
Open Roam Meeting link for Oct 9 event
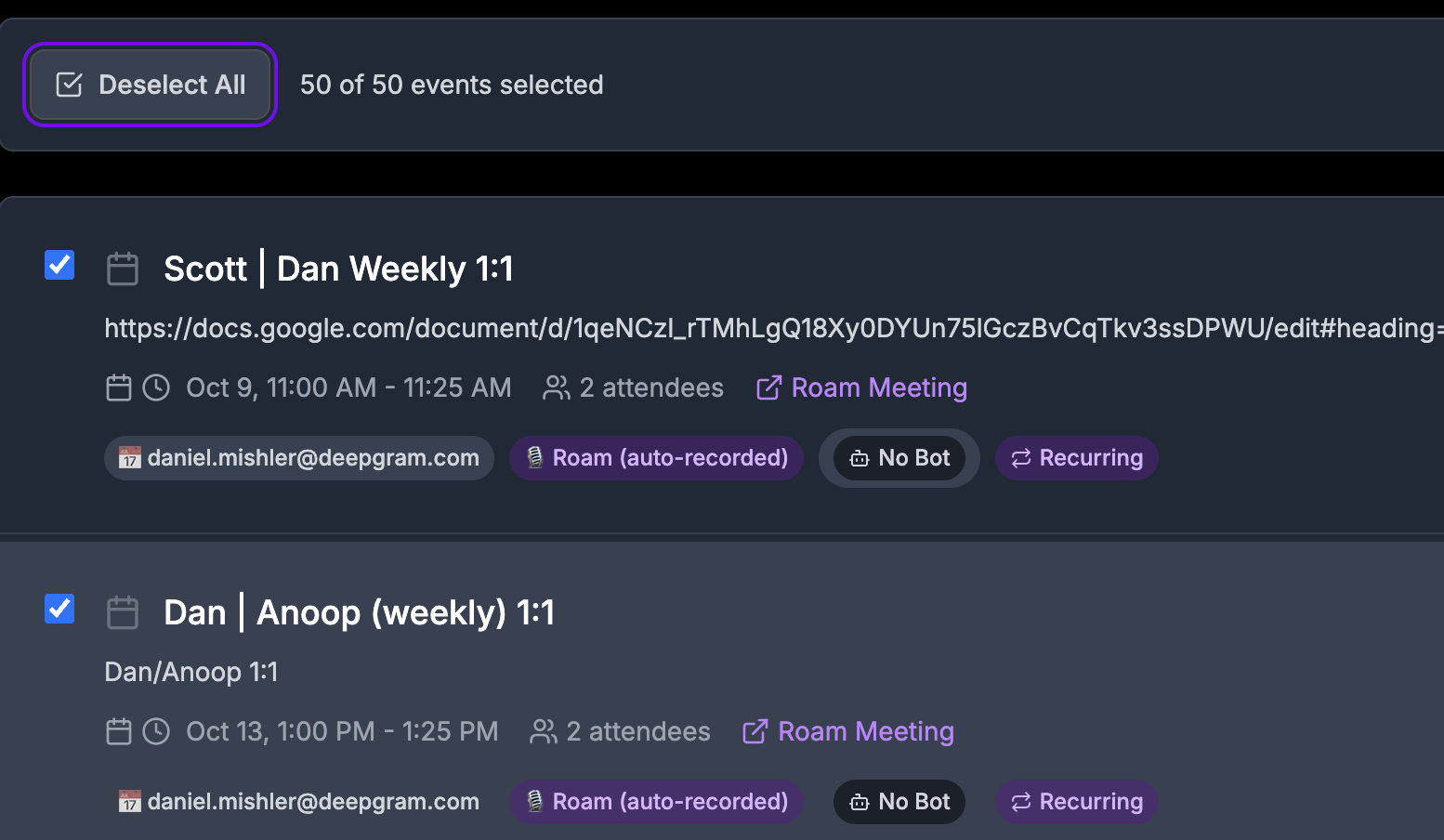[x=862, y=387]
